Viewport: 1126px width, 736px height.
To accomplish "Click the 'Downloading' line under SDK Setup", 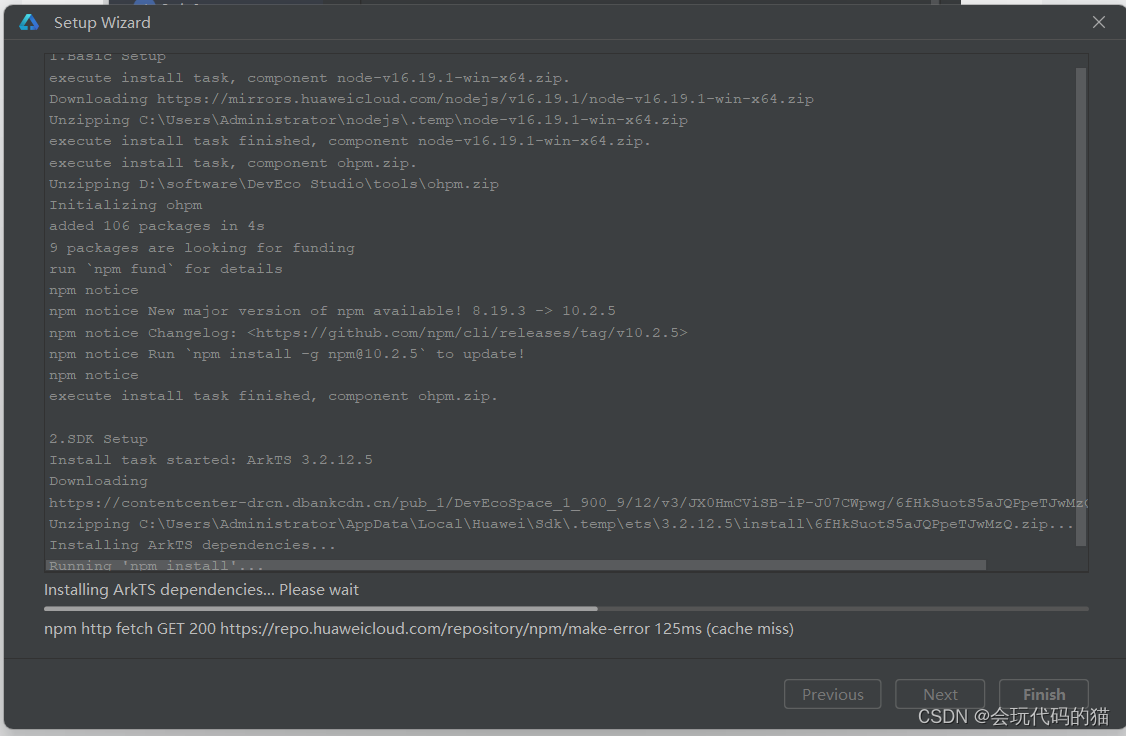I will [98, 481].
